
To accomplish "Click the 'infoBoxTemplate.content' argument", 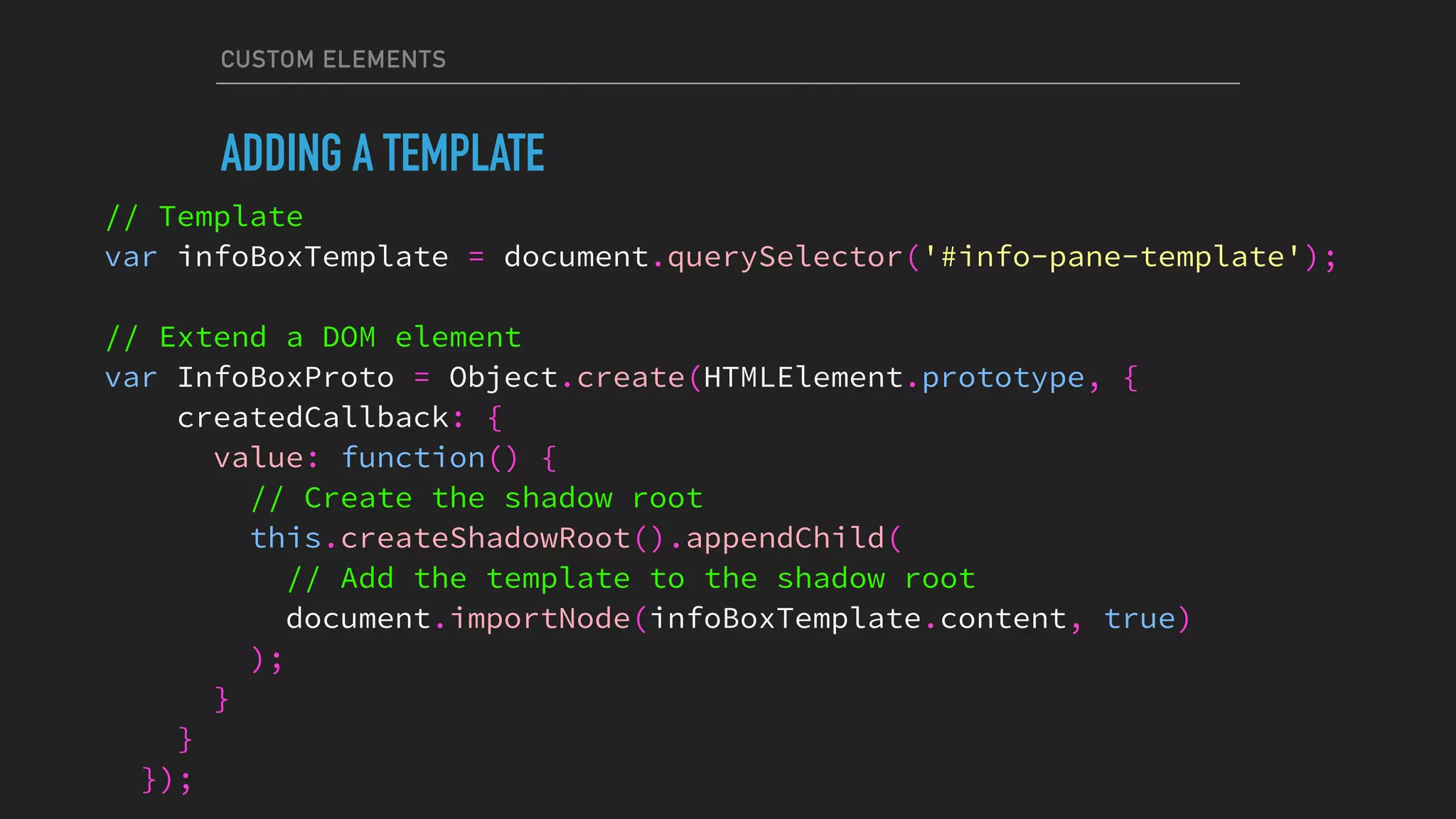I will 858,619.
